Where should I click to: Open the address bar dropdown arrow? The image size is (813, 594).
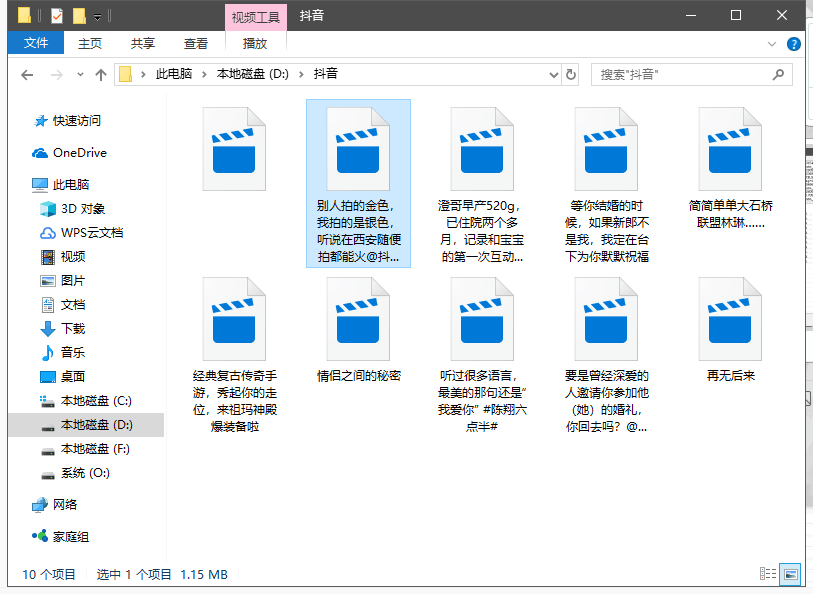tap(553, 74)
